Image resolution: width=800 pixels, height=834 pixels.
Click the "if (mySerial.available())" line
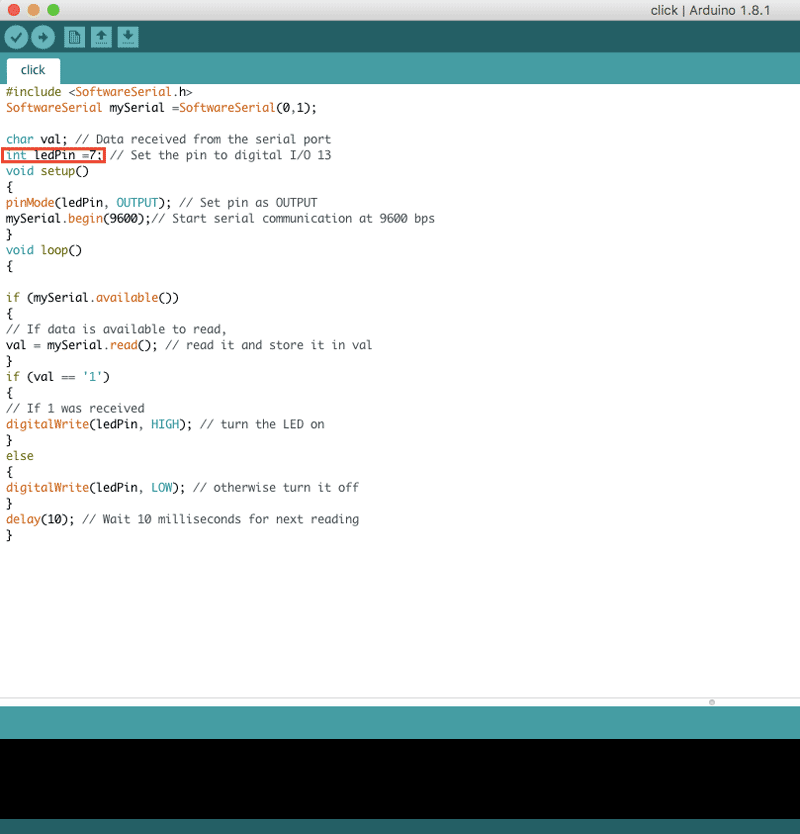click(92, 297)
